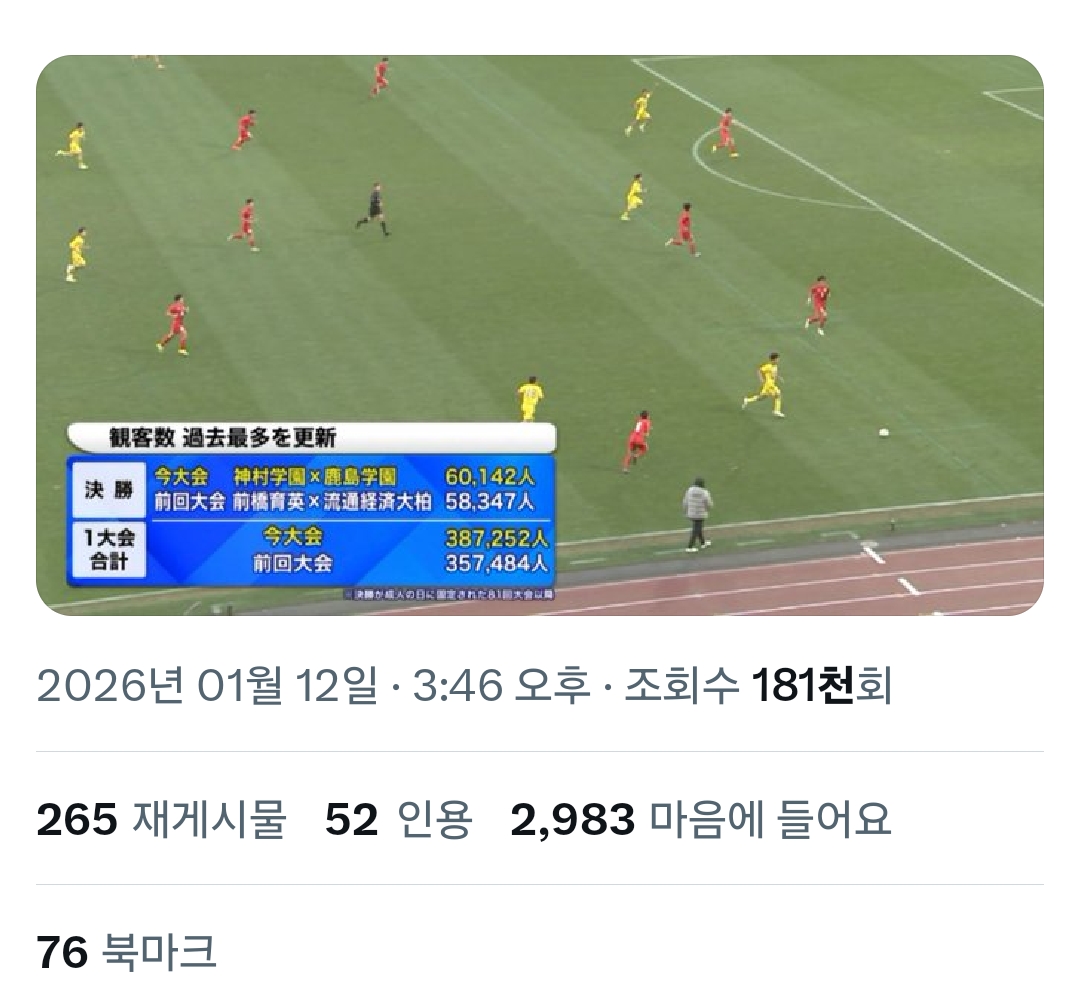Click the 76 북마크 bookmarks count
Screen dimensions: 1075x1000
pos(127,952)
